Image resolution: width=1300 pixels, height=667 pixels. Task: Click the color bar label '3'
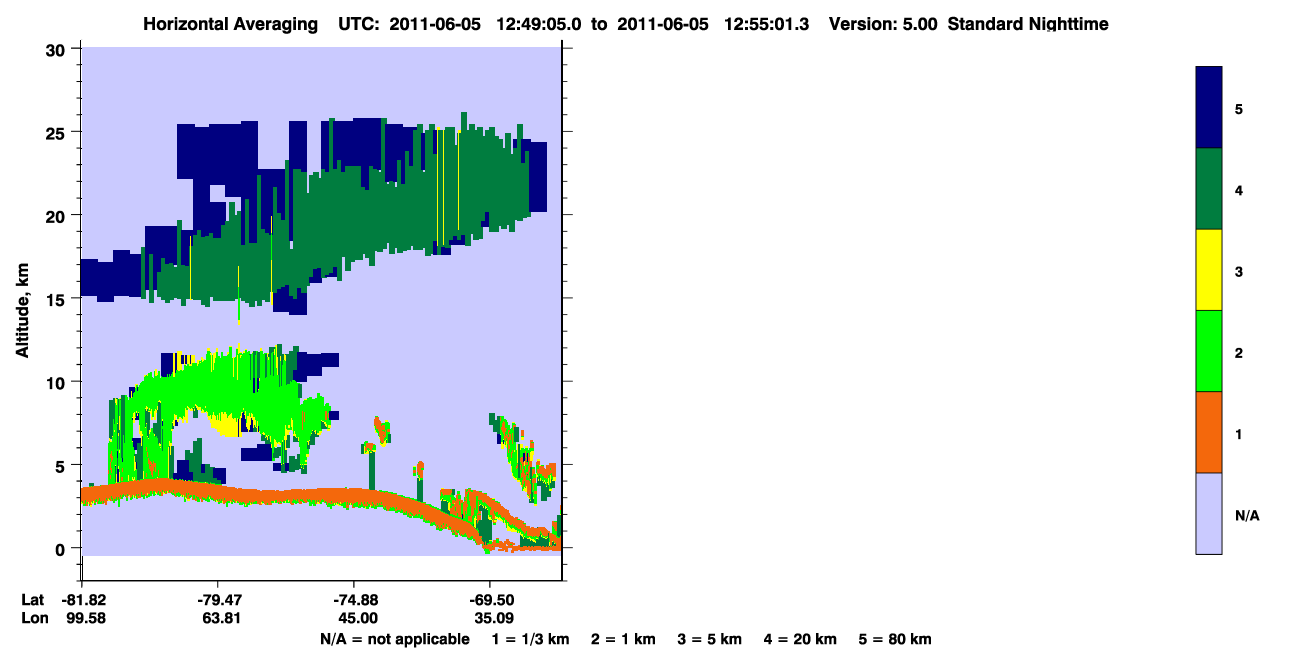(x=1239, y=271)
